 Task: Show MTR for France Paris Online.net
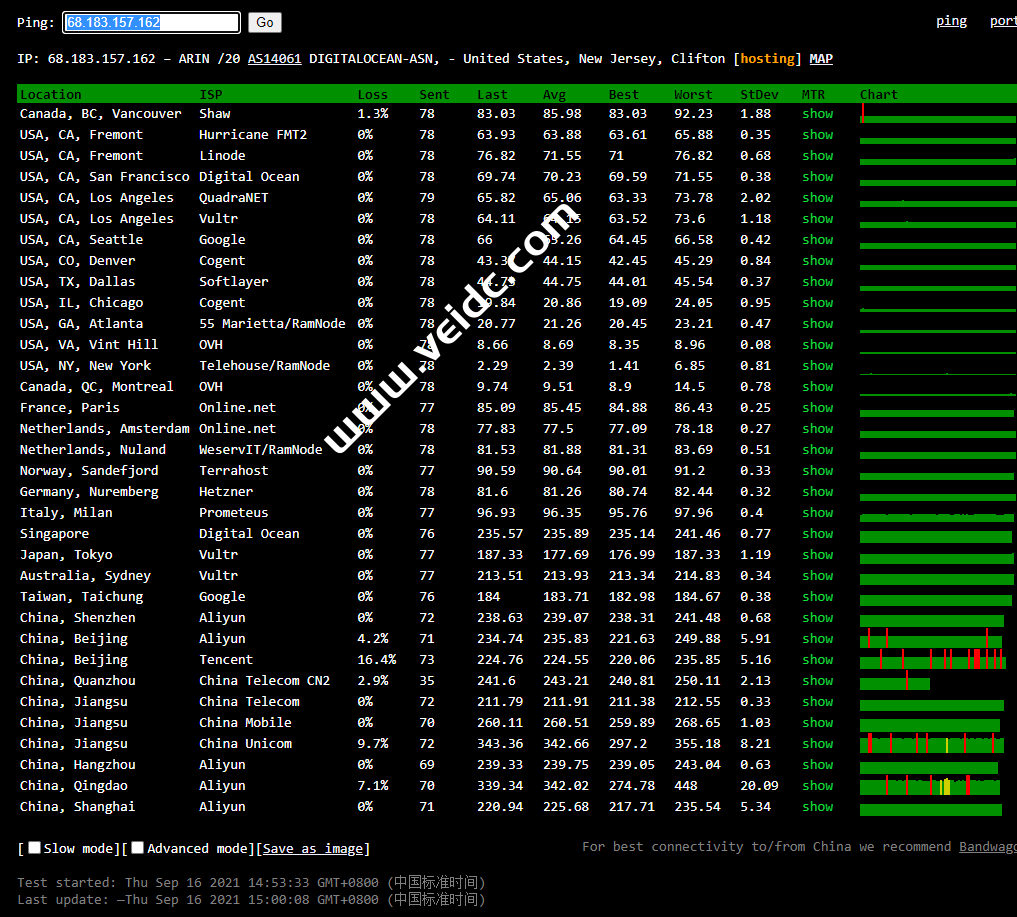click(x=817, y=408)
